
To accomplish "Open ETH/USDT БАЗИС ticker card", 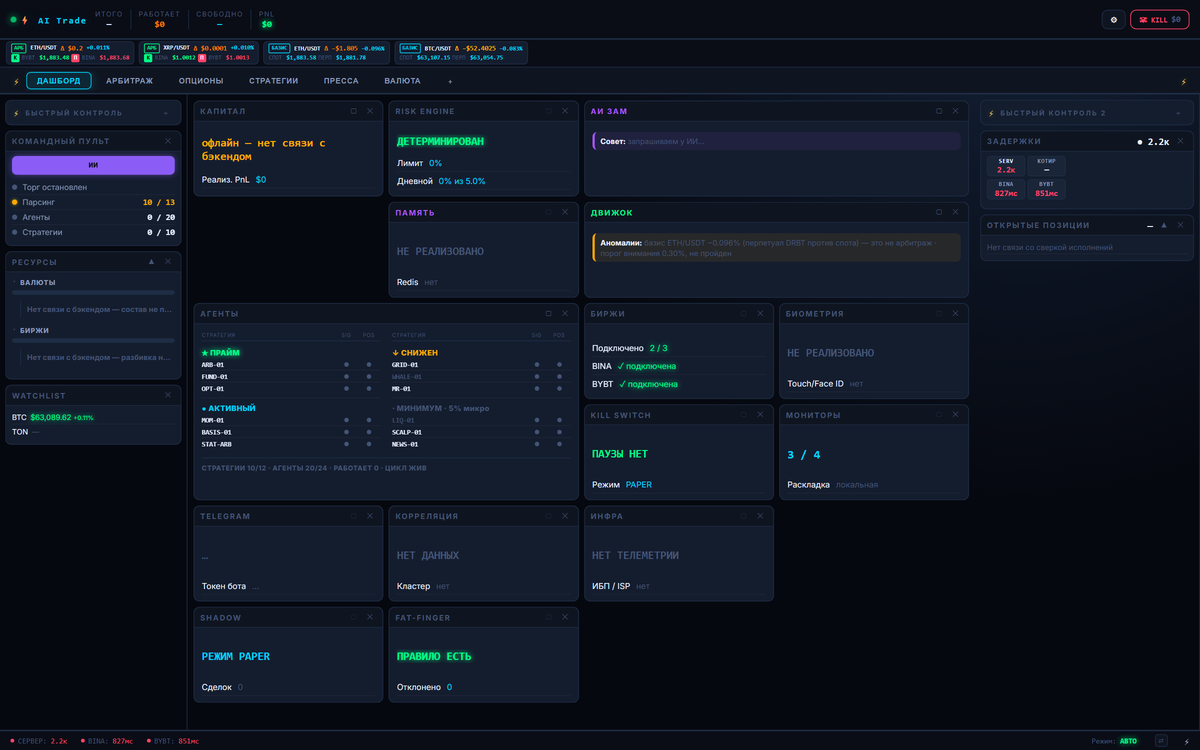I will click(x=326, y=52).
